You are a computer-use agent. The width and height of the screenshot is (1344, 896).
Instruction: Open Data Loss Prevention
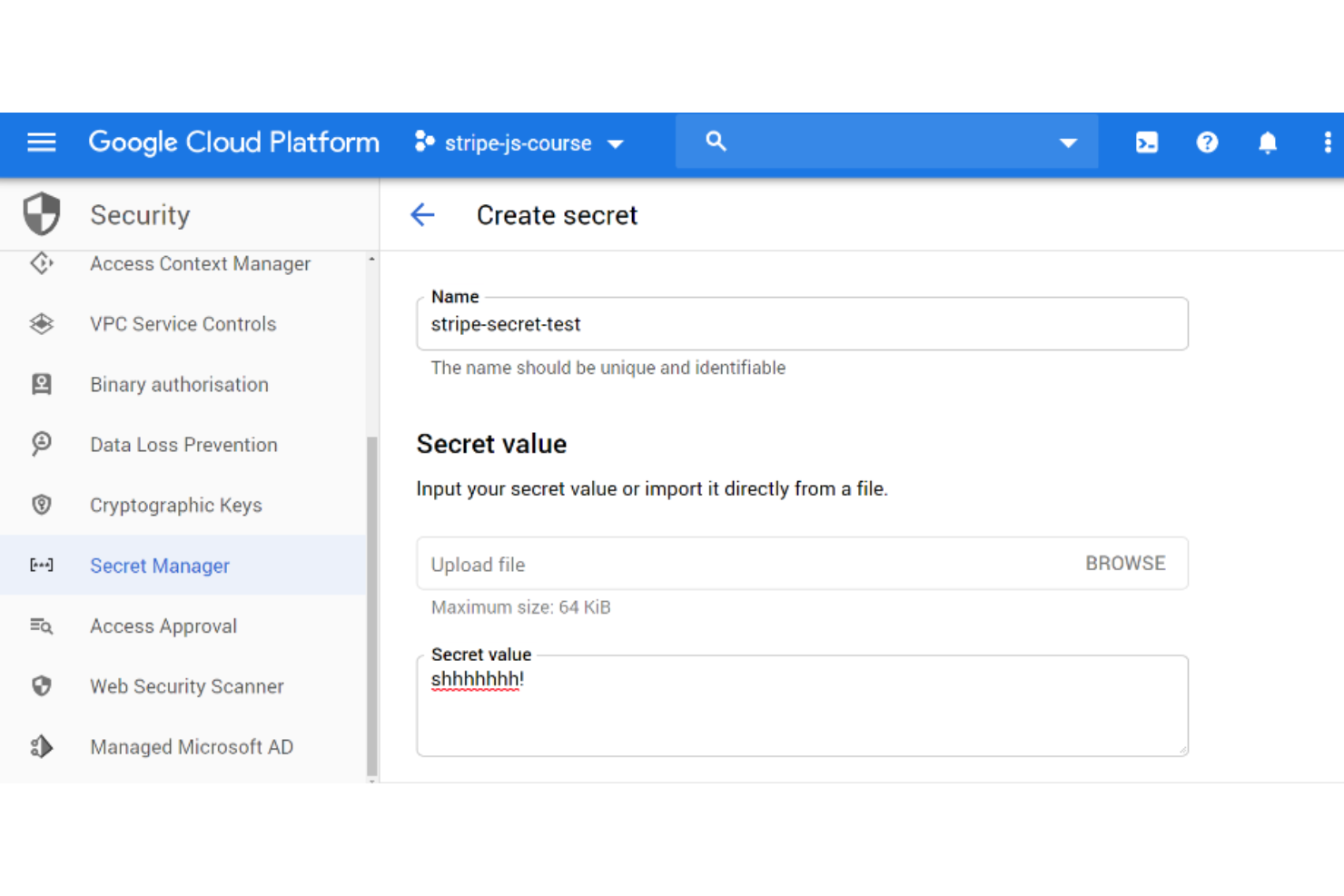(183, 445)
